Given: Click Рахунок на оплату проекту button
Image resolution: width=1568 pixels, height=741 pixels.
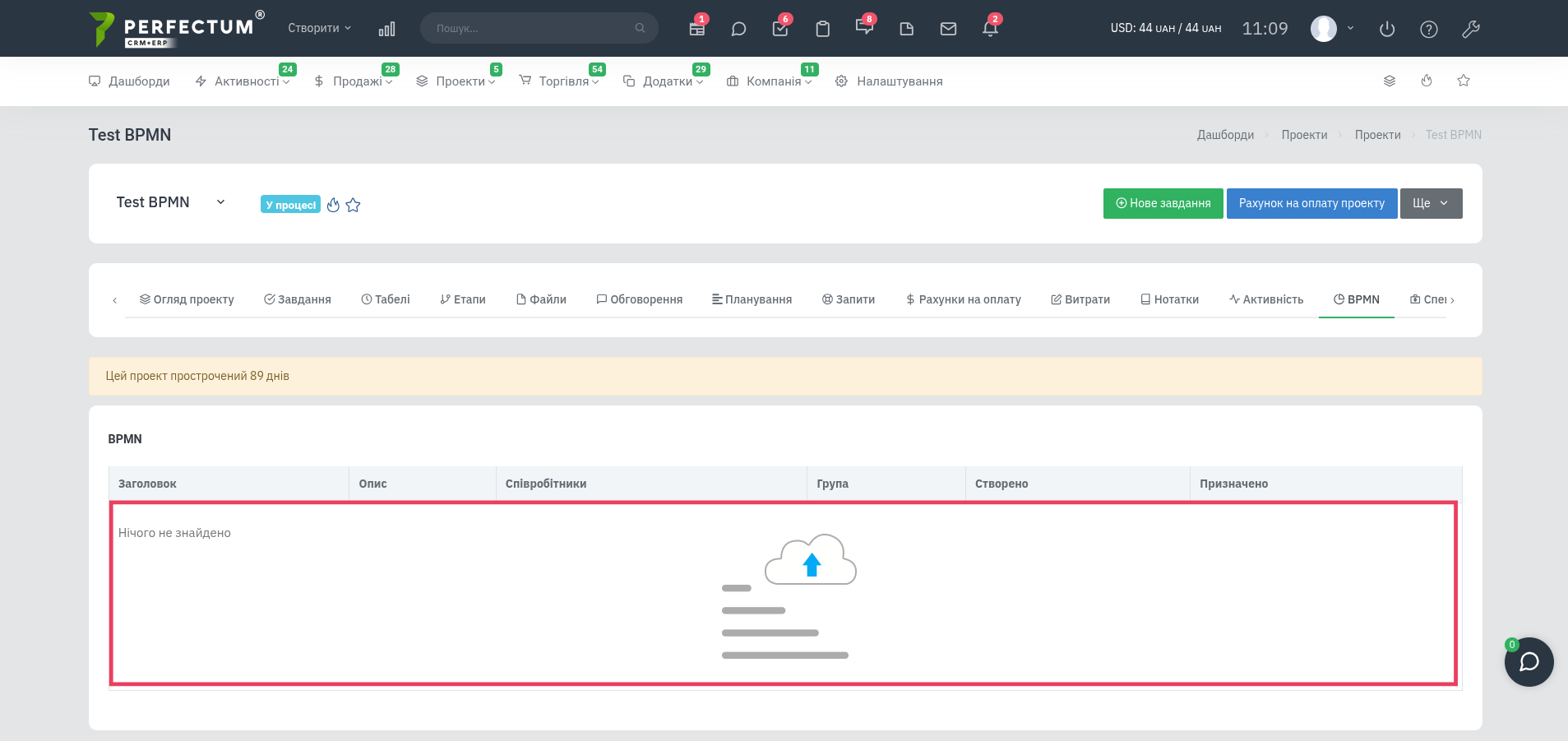Looking at the screenshot, I should pyautogui.click(x=1311, y=203).
